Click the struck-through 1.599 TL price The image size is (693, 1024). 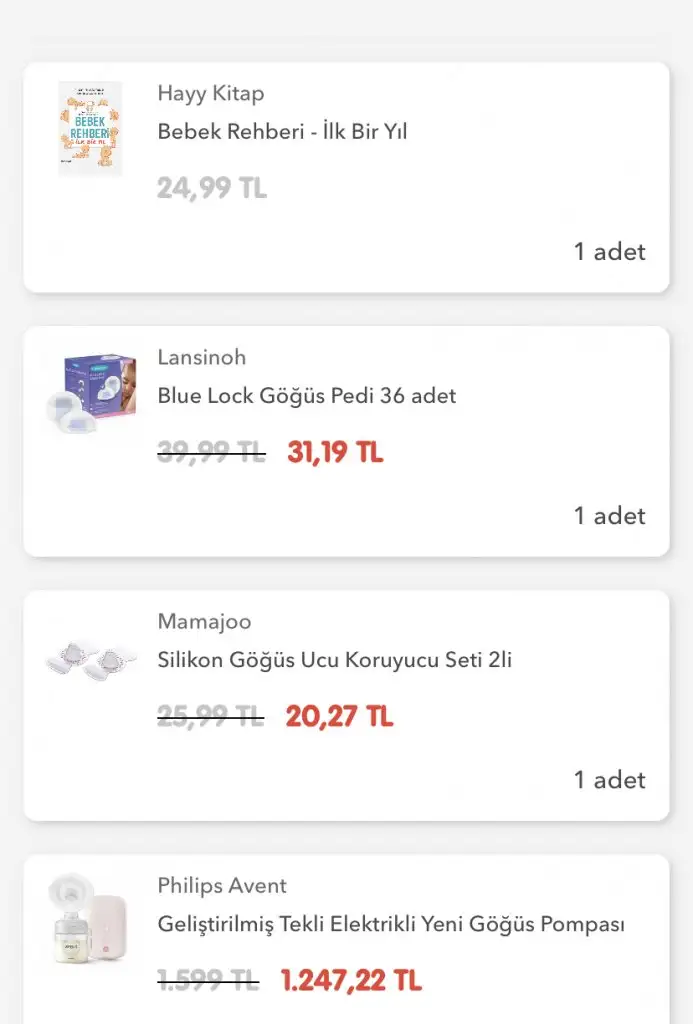tap(208, 981)
